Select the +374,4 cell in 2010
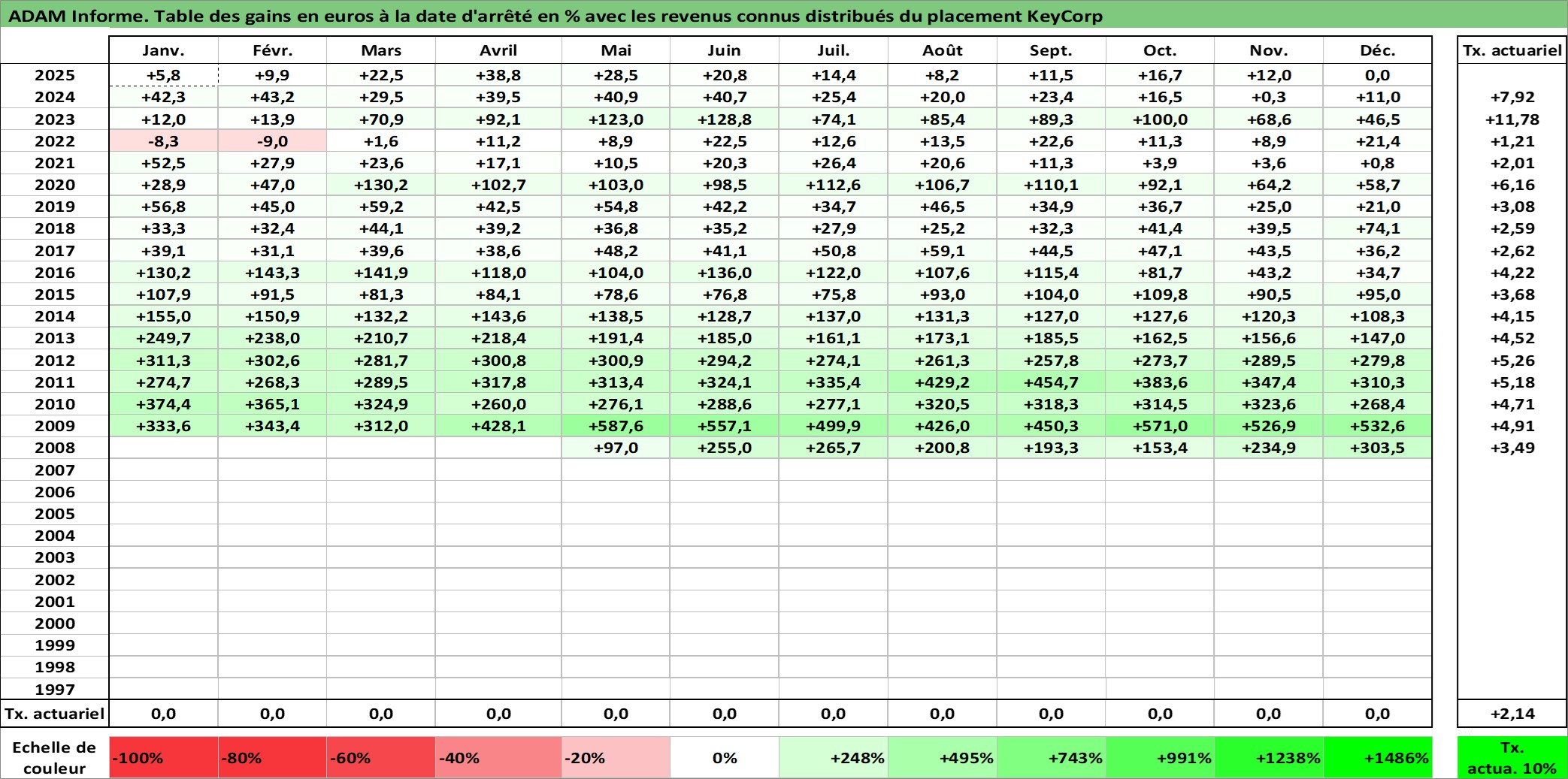Screen dimensions: 1568x779 (x=164, y=404)
